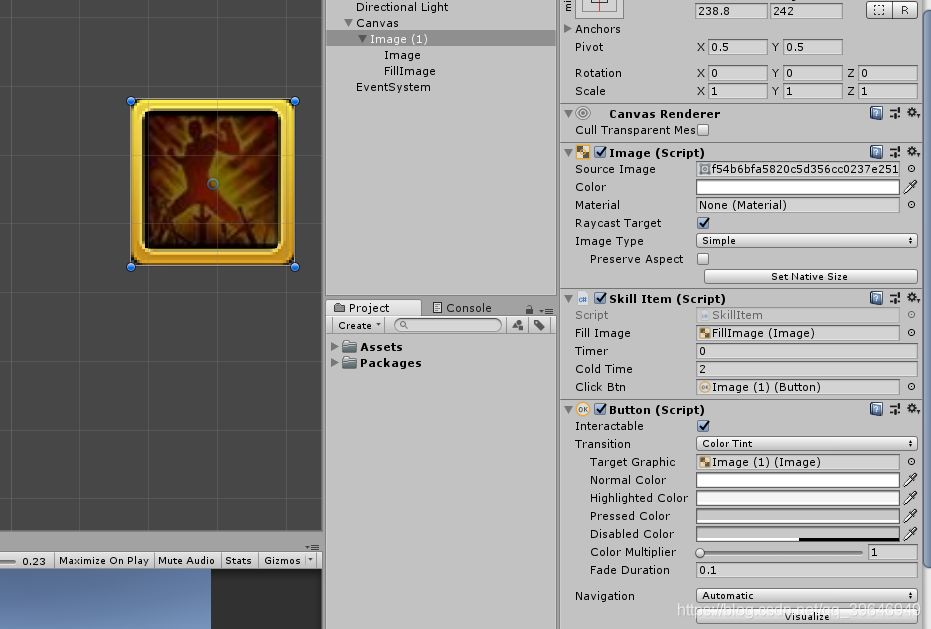Select EventSystem in the Hierarchy

click(393, 87)
